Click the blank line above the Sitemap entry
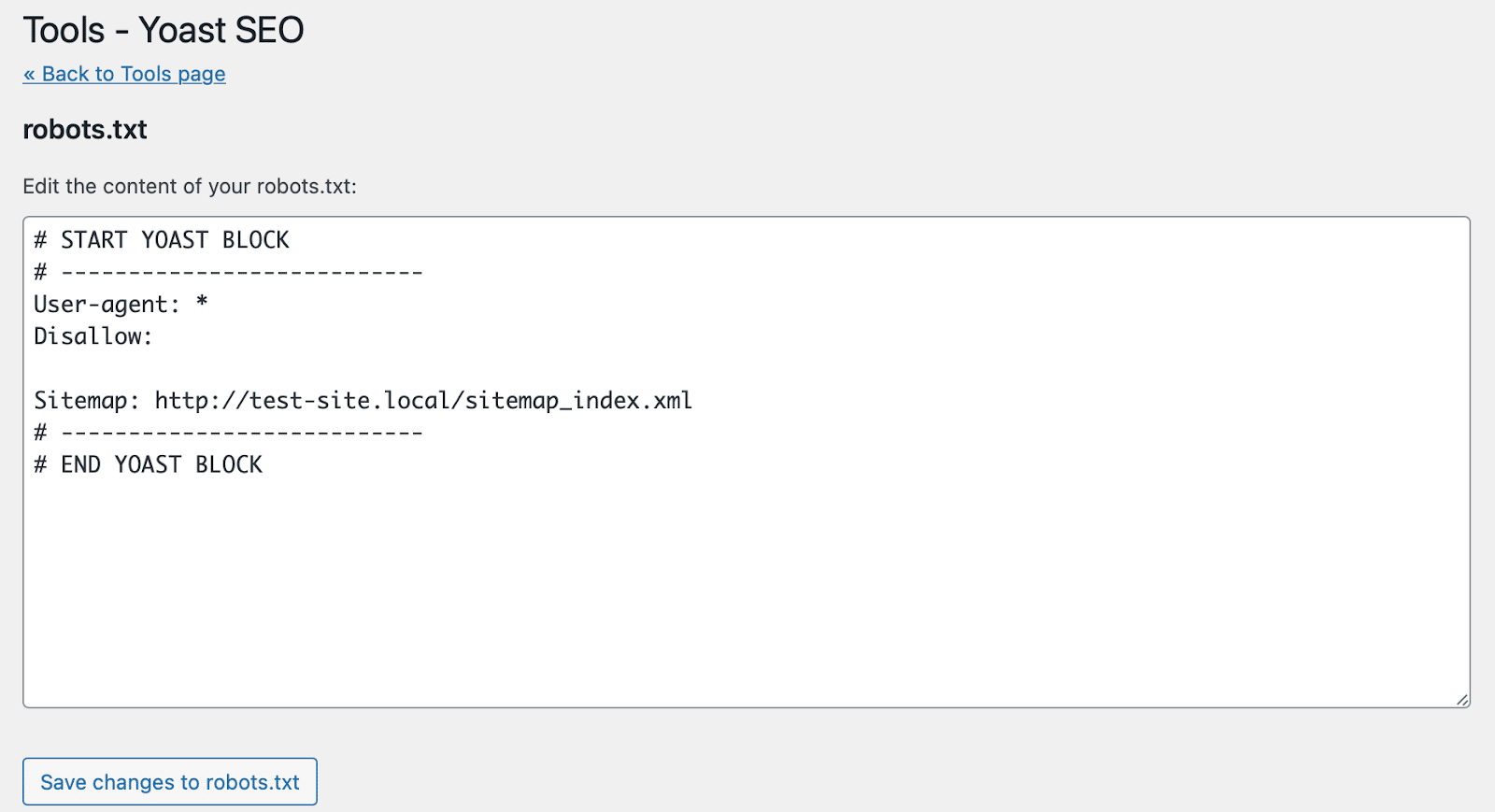1495x812 pixels. [x=280, y=368]
